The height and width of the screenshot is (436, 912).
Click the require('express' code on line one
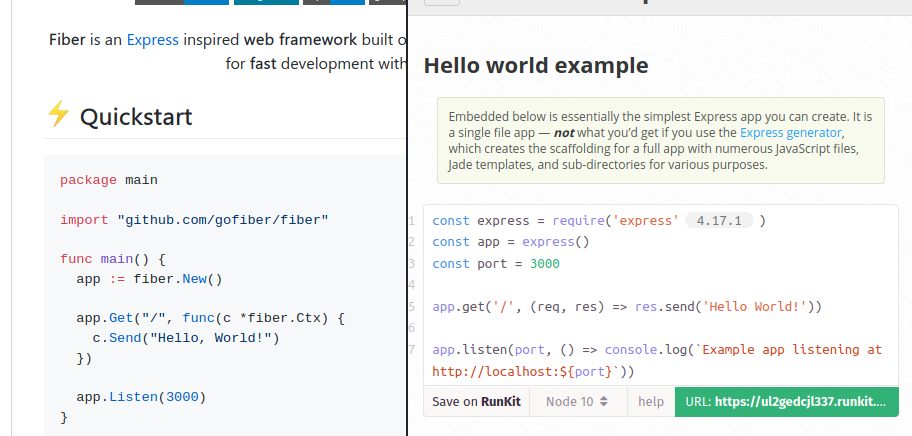[x=615, y=221]
